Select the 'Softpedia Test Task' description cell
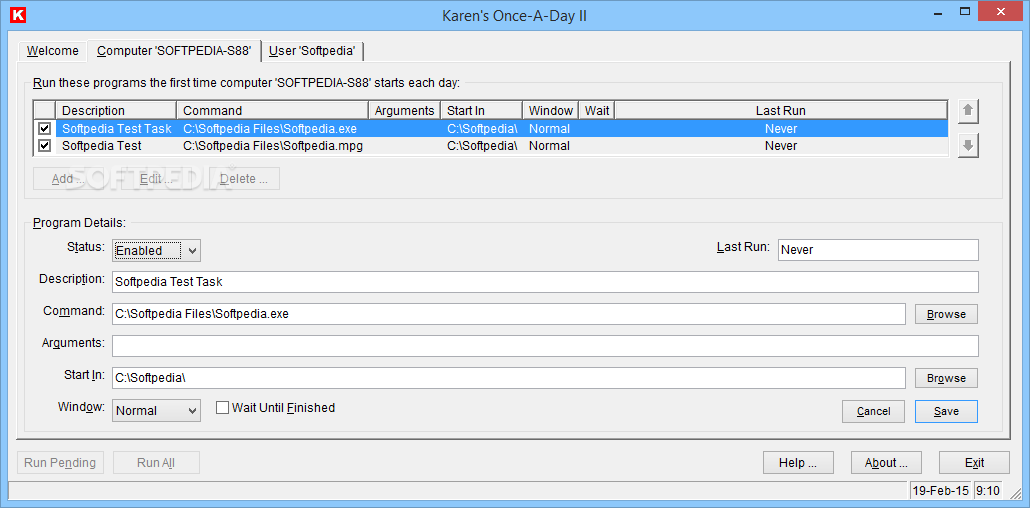The height and width of the screenshot is (508, 1030). pos(117,129)
